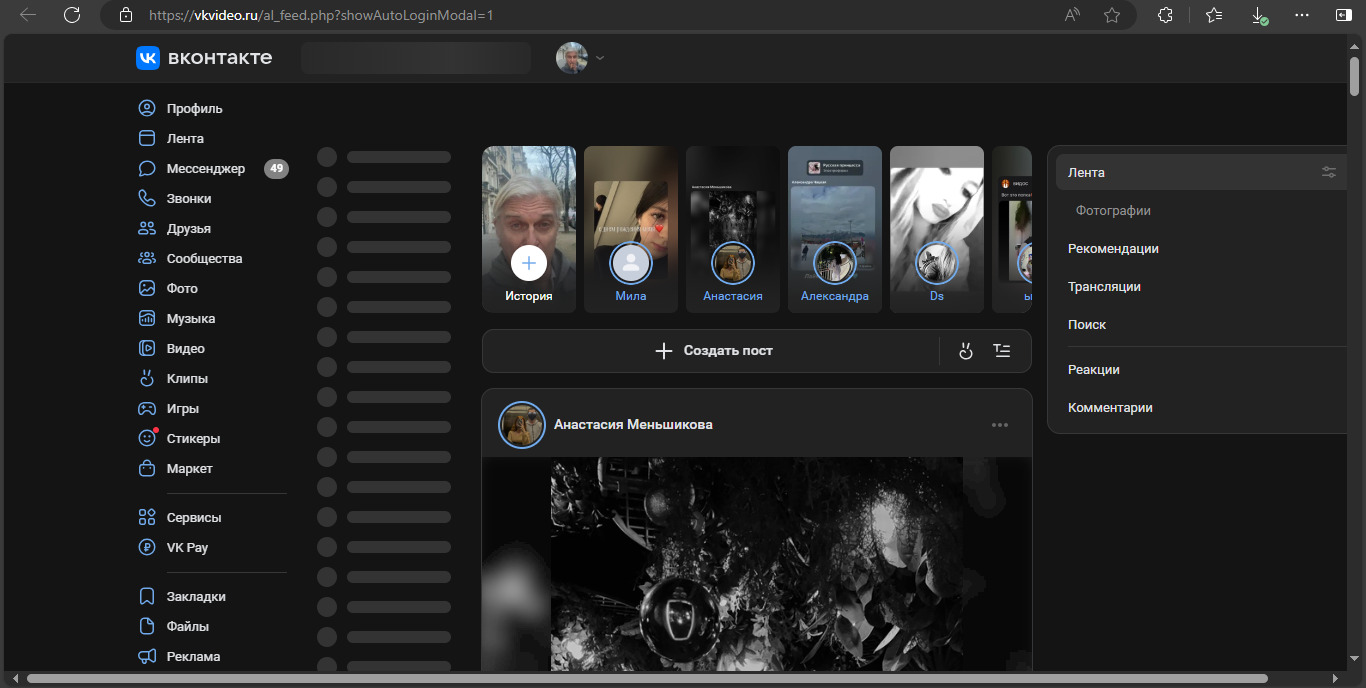Open the VK Pay ruble icon

[x=147, y=547]
